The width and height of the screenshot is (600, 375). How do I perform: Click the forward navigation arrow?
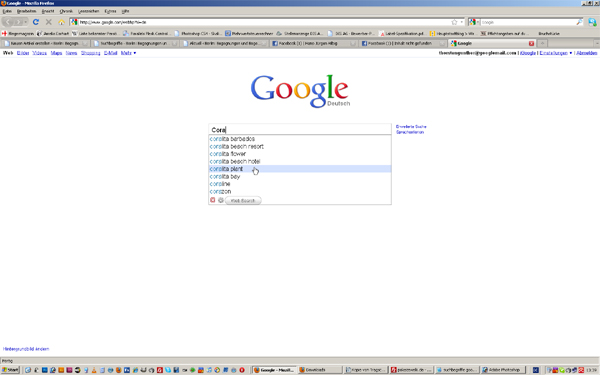(x=18, y=22)
